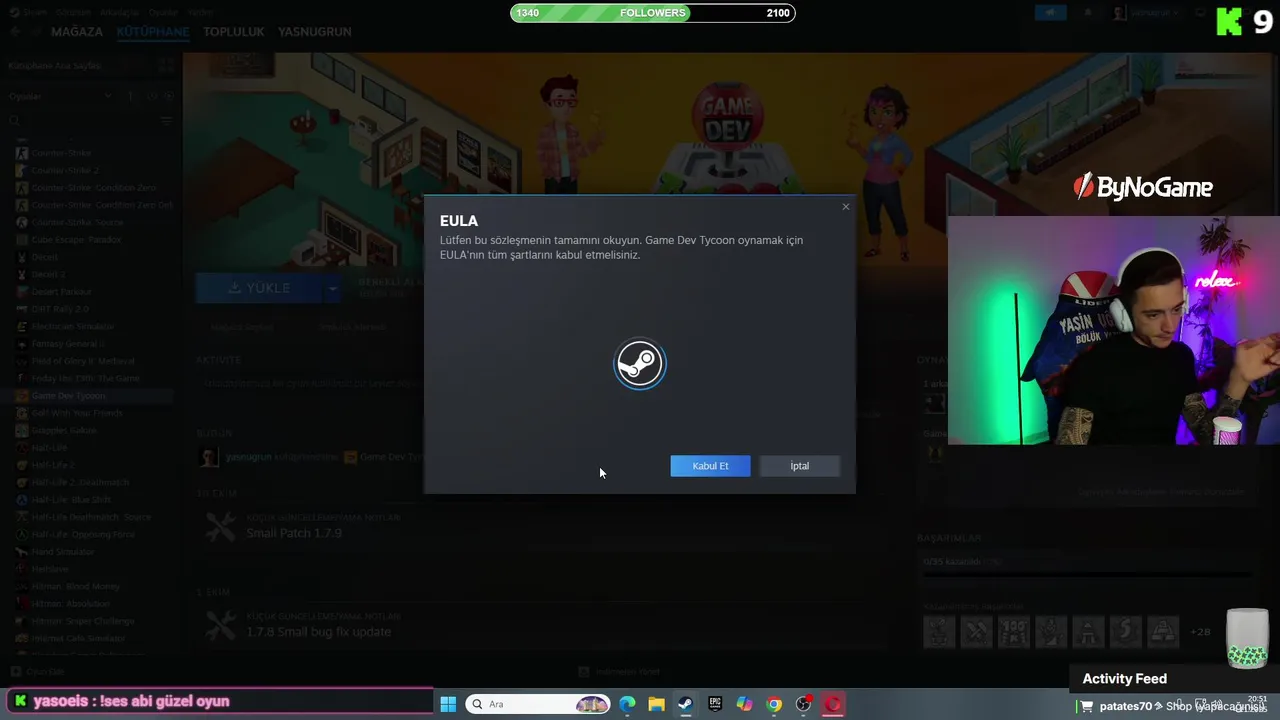Select DiRT Rally 2.0 in library
This screenshot has width=1280, height=720.
(x=60, y=309)
